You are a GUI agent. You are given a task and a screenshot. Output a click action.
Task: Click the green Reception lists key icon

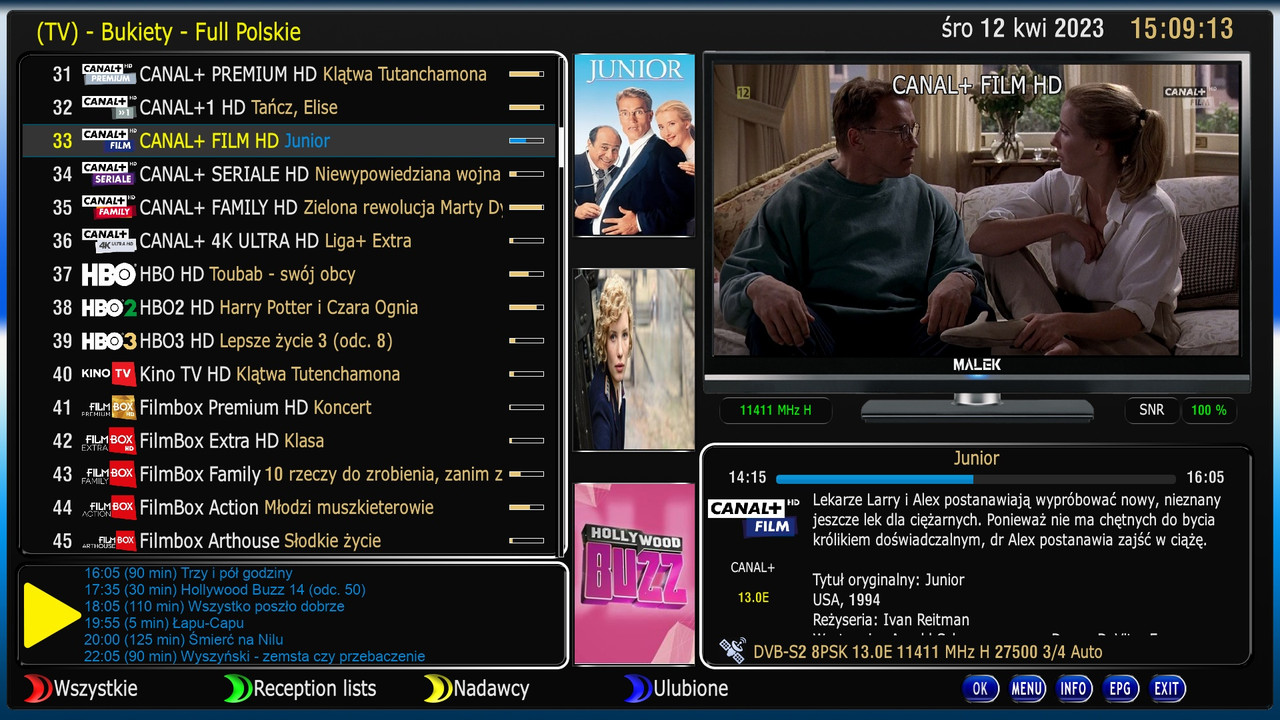(237, 688)
